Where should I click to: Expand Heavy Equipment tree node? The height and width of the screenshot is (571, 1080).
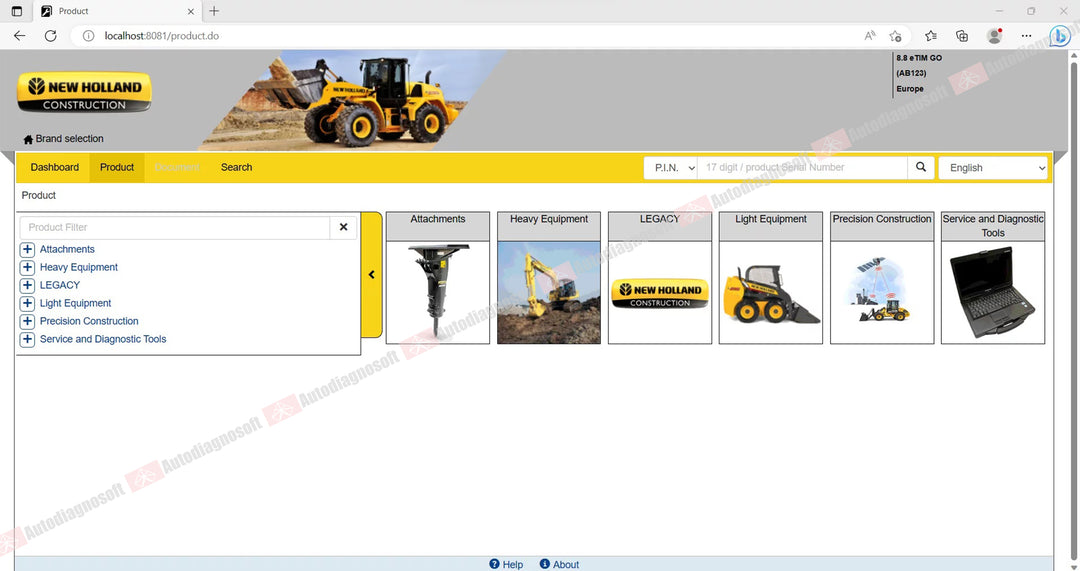tap(28, 267)
